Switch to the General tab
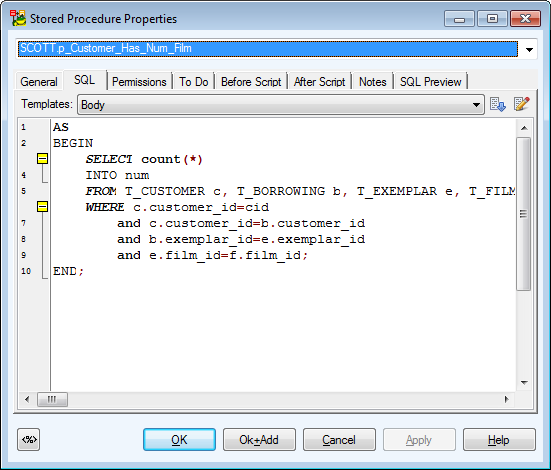Image resolution: width=551 pixels, height=470 pixels. 39,82
